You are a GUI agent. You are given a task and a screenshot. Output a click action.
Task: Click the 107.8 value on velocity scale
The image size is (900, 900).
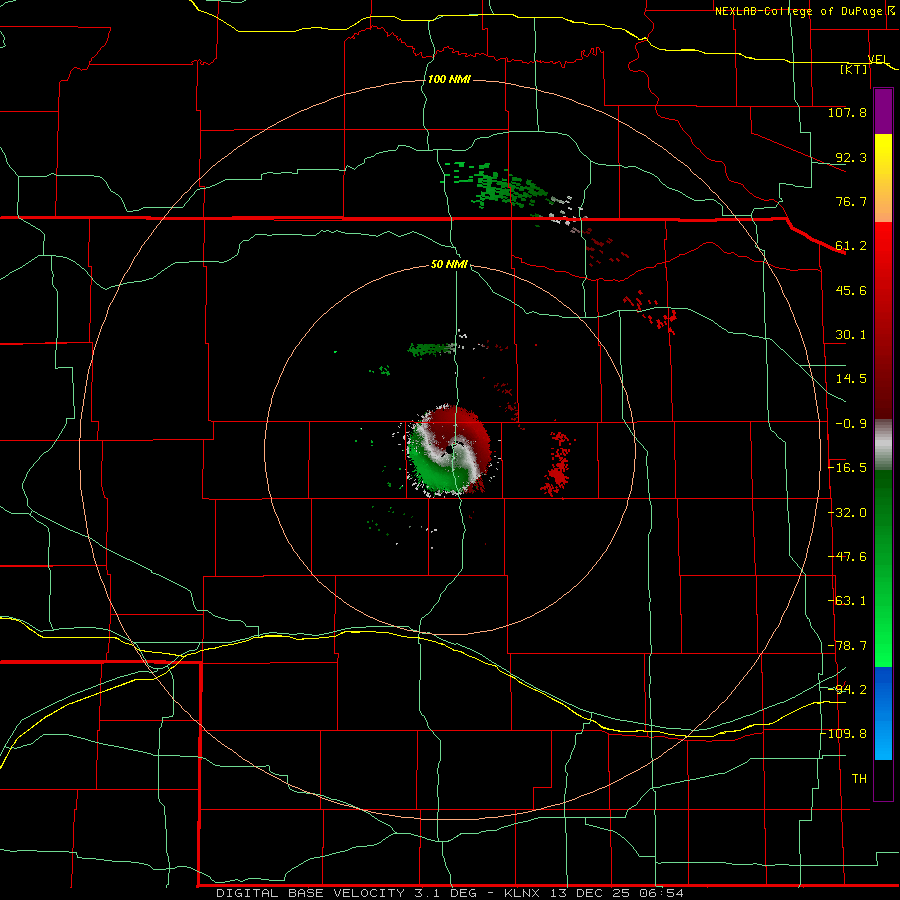847,112
